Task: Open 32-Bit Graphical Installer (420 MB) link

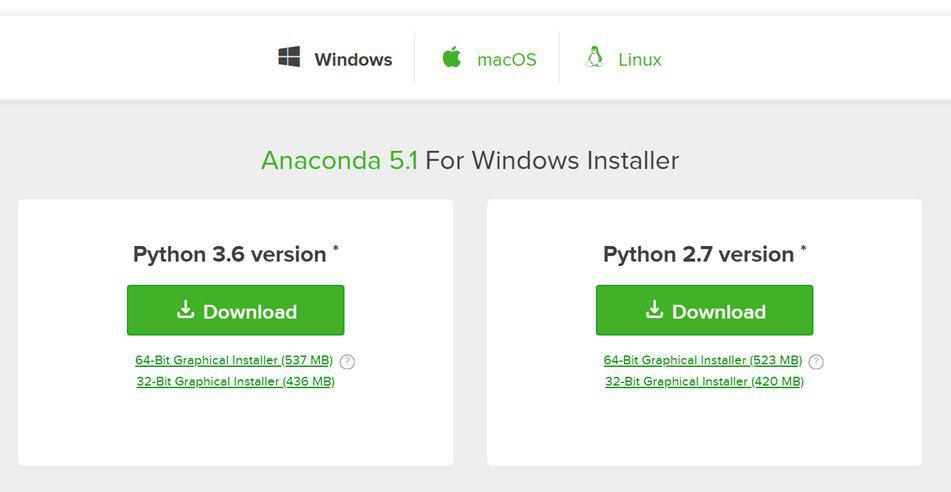Action: (x=705, y=382)
